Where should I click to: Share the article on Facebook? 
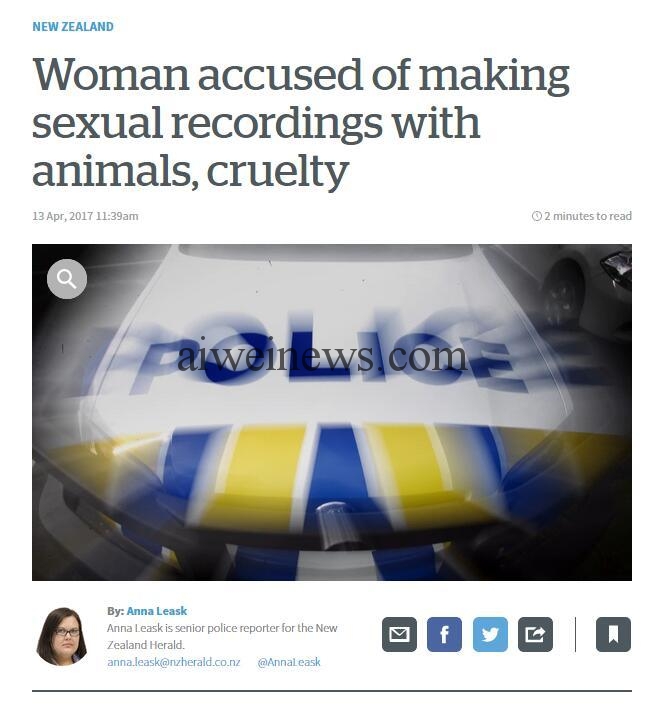coord(444,634)
